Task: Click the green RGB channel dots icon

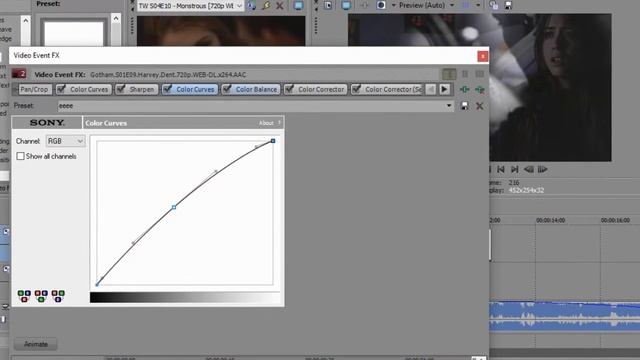Action: pos(41,296)
